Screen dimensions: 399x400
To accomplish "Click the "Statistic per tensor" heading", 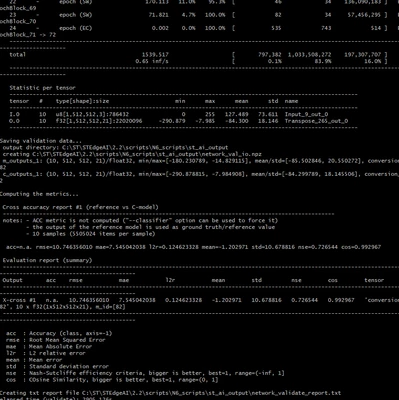I will click(42, 88).
